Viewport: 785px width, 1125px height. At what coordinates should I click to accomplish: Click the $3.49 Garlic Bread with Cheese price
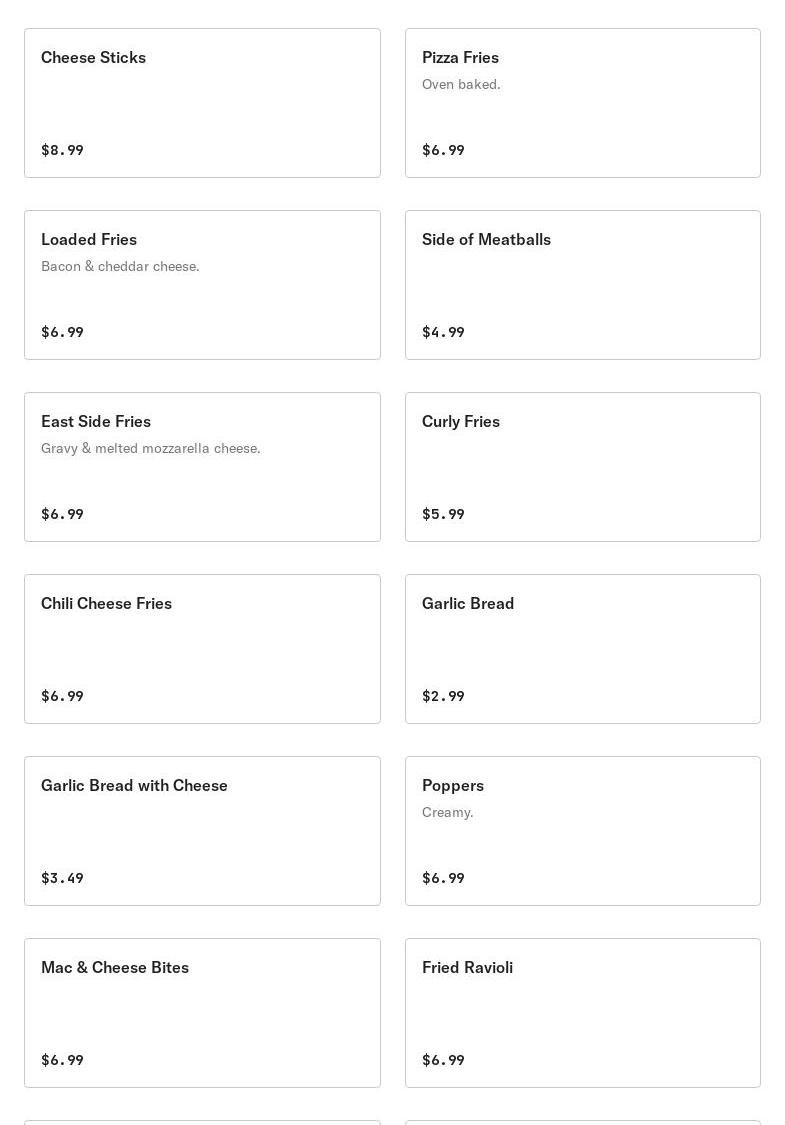(x=62, y=878)
